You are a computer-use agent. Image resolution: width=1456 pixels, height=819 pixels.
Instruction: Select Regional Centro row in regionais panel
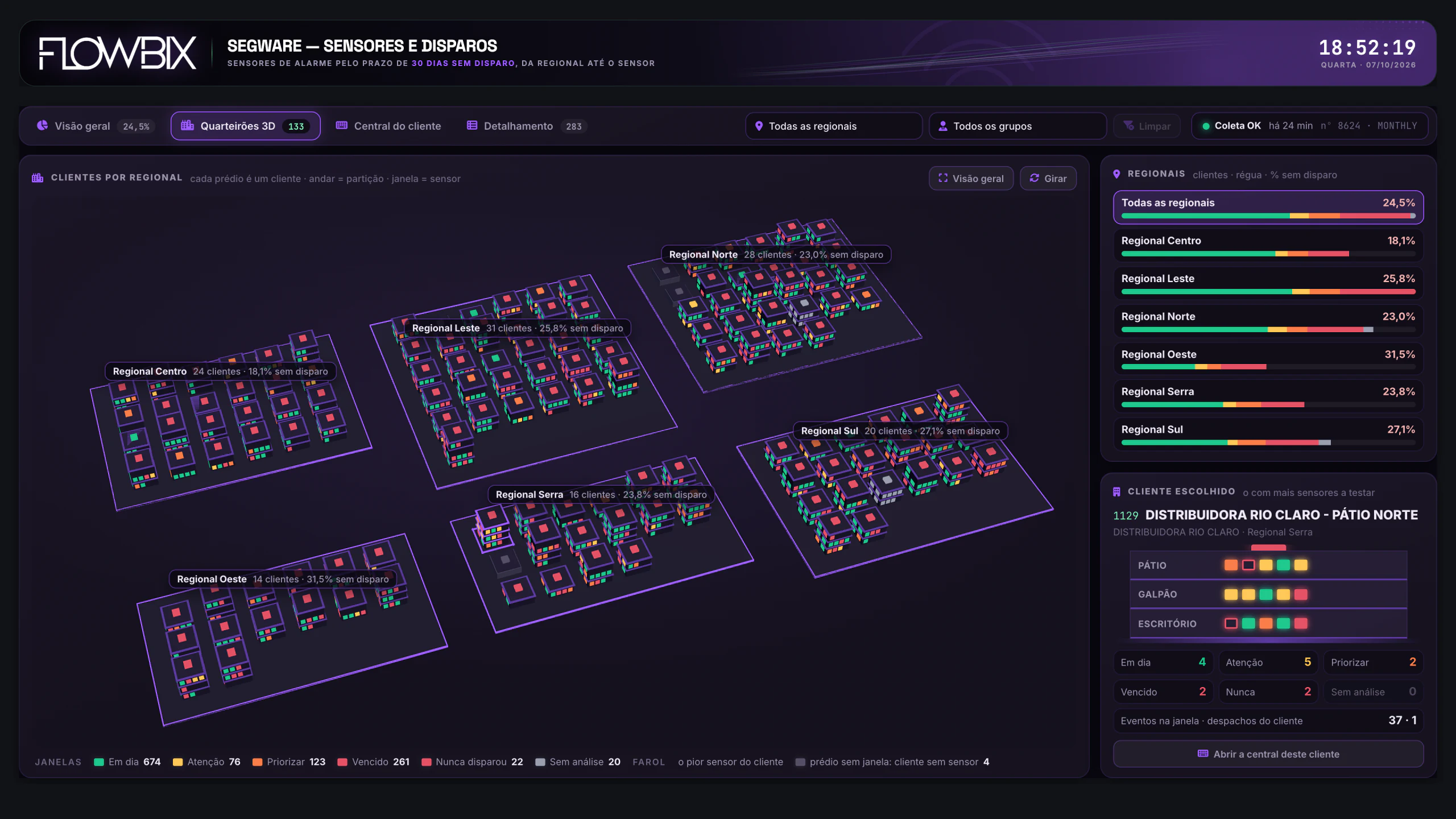click(x=1268, y=245)
